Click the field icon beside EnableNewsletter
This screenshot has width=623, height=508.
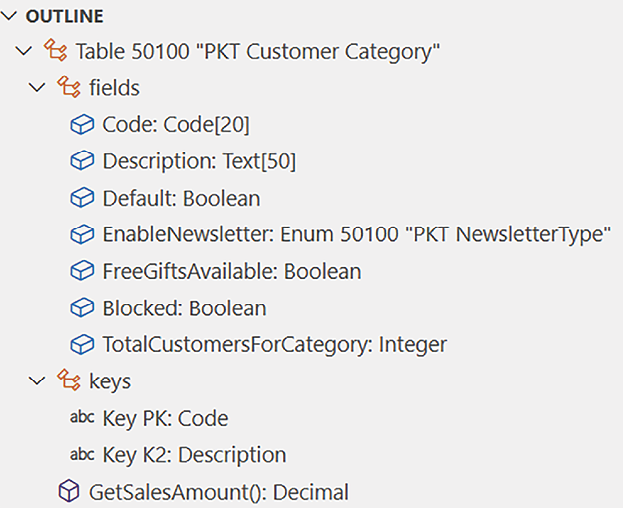tap(82, 234)
